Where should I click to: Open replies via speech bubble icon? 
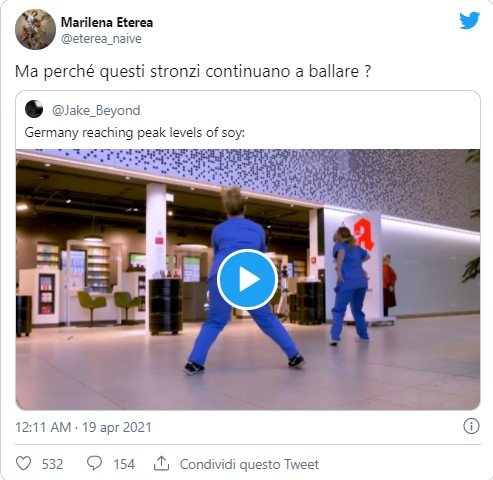pyautogui.click(x=94, y=463)
